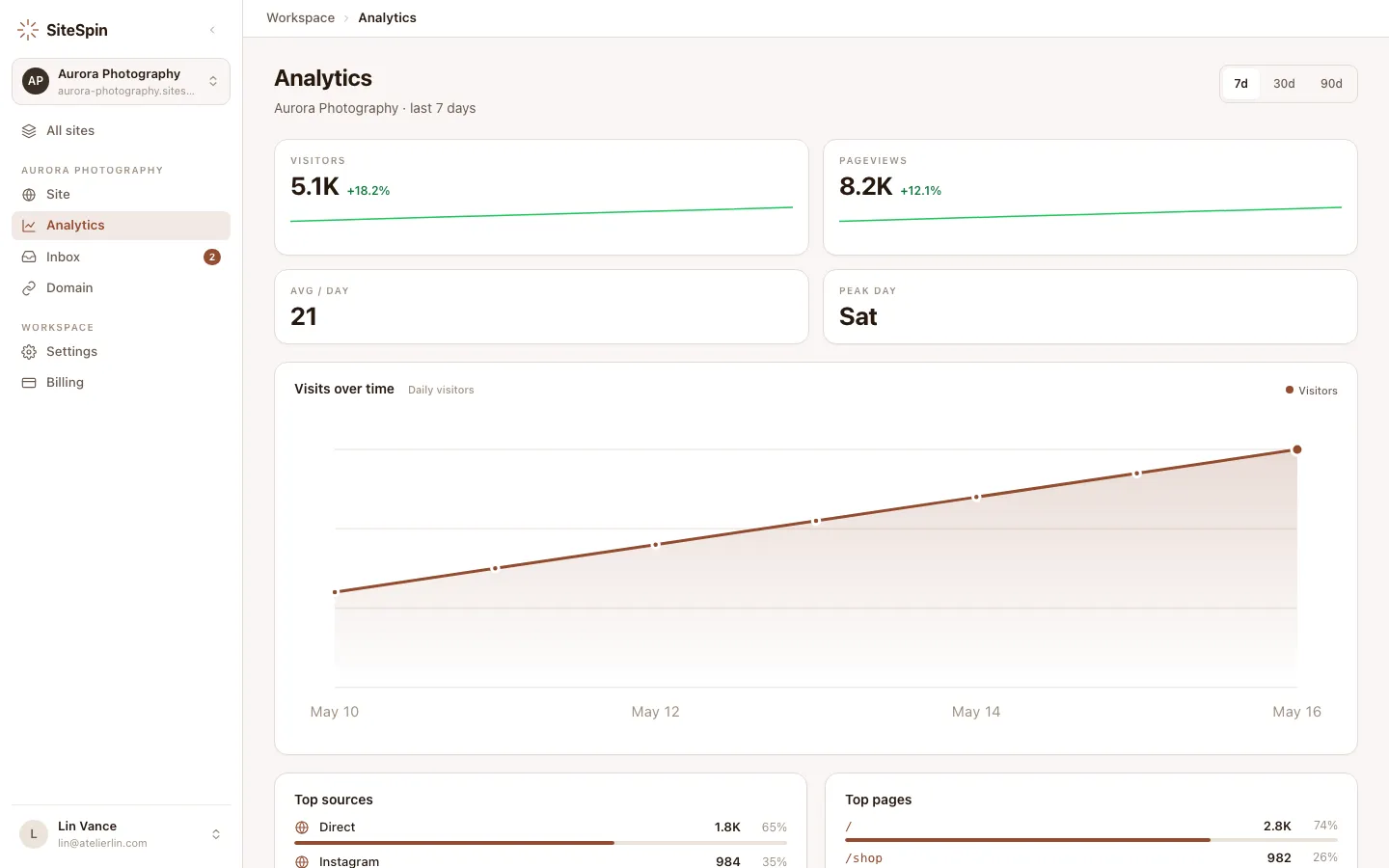Screen dimensions: 1389x868
Task: Toggle the Visitors legend dot in chart
Action: pos(1290,391)
